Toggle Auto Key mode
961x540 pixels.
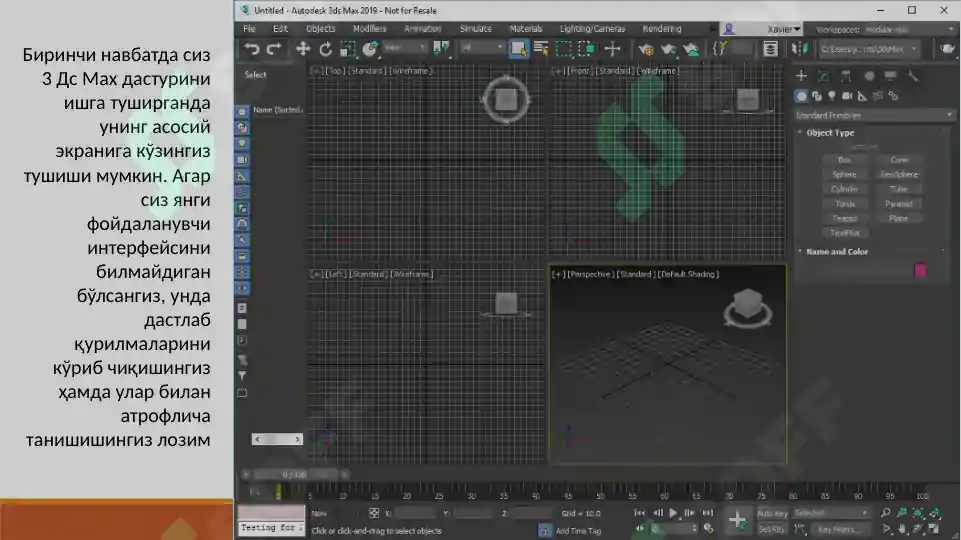pyautogui.click(x=772, y=514)
